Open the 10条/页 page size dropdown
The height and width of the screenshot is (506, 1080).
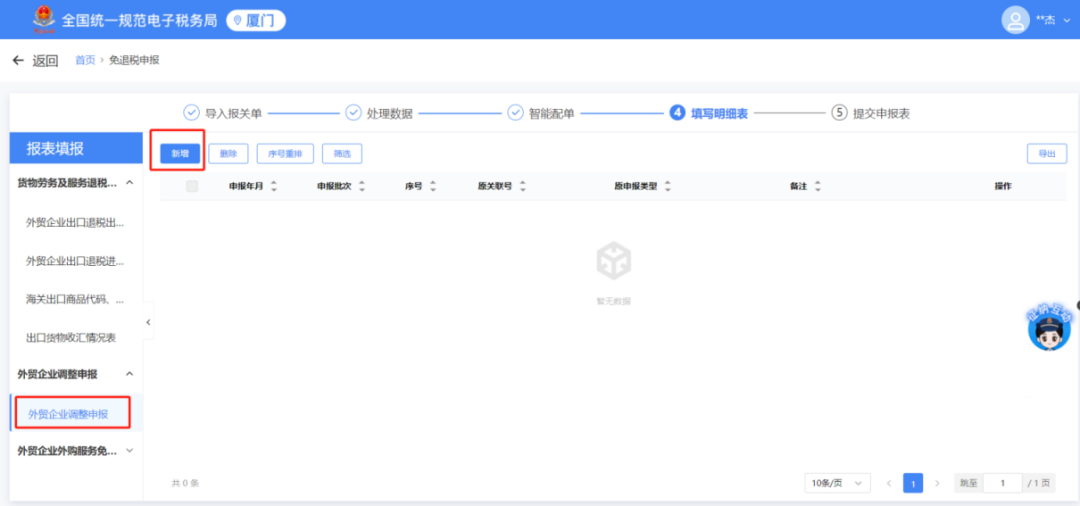click(x=836, y=483)
